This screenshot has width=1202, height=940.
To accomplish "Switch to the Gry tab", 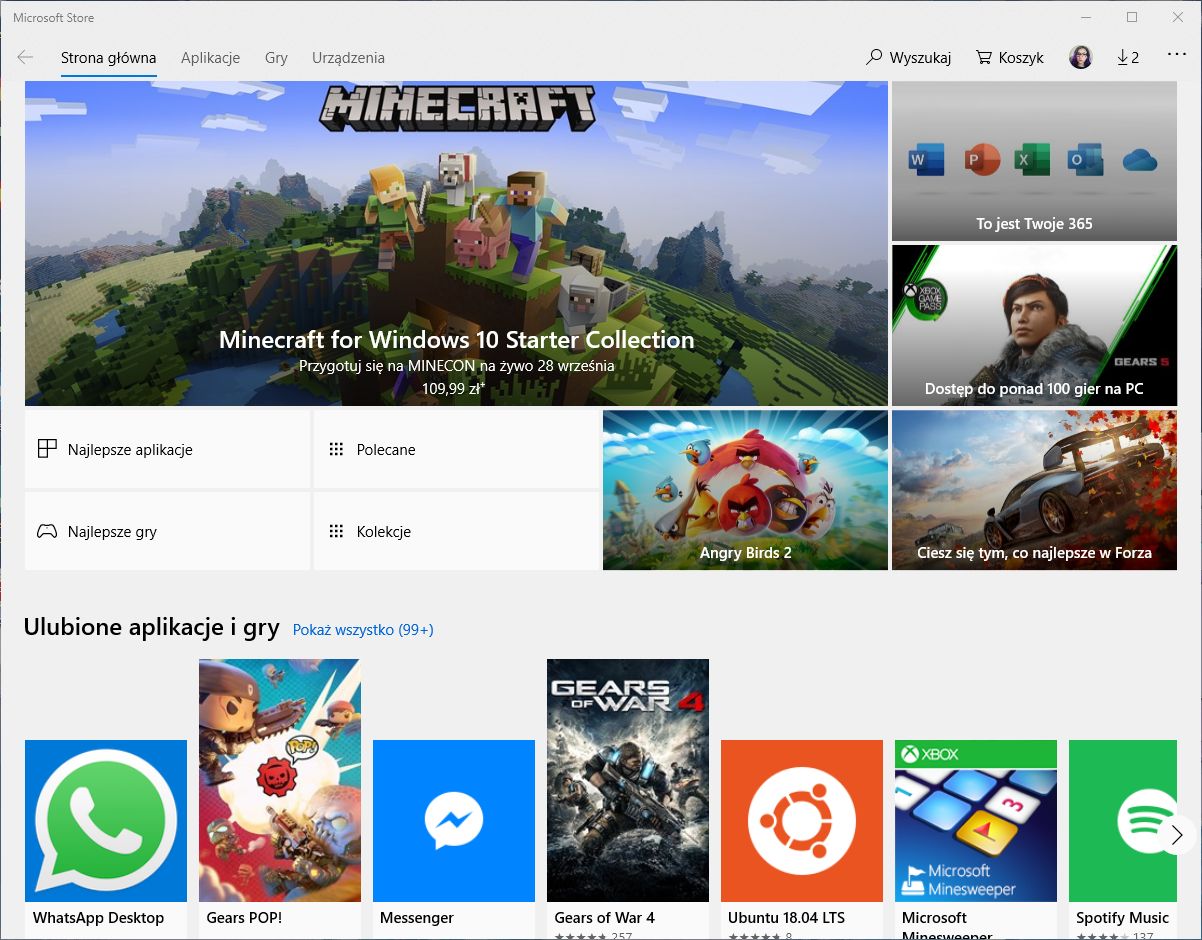I will pyautogui.click(x=276, y=58).
